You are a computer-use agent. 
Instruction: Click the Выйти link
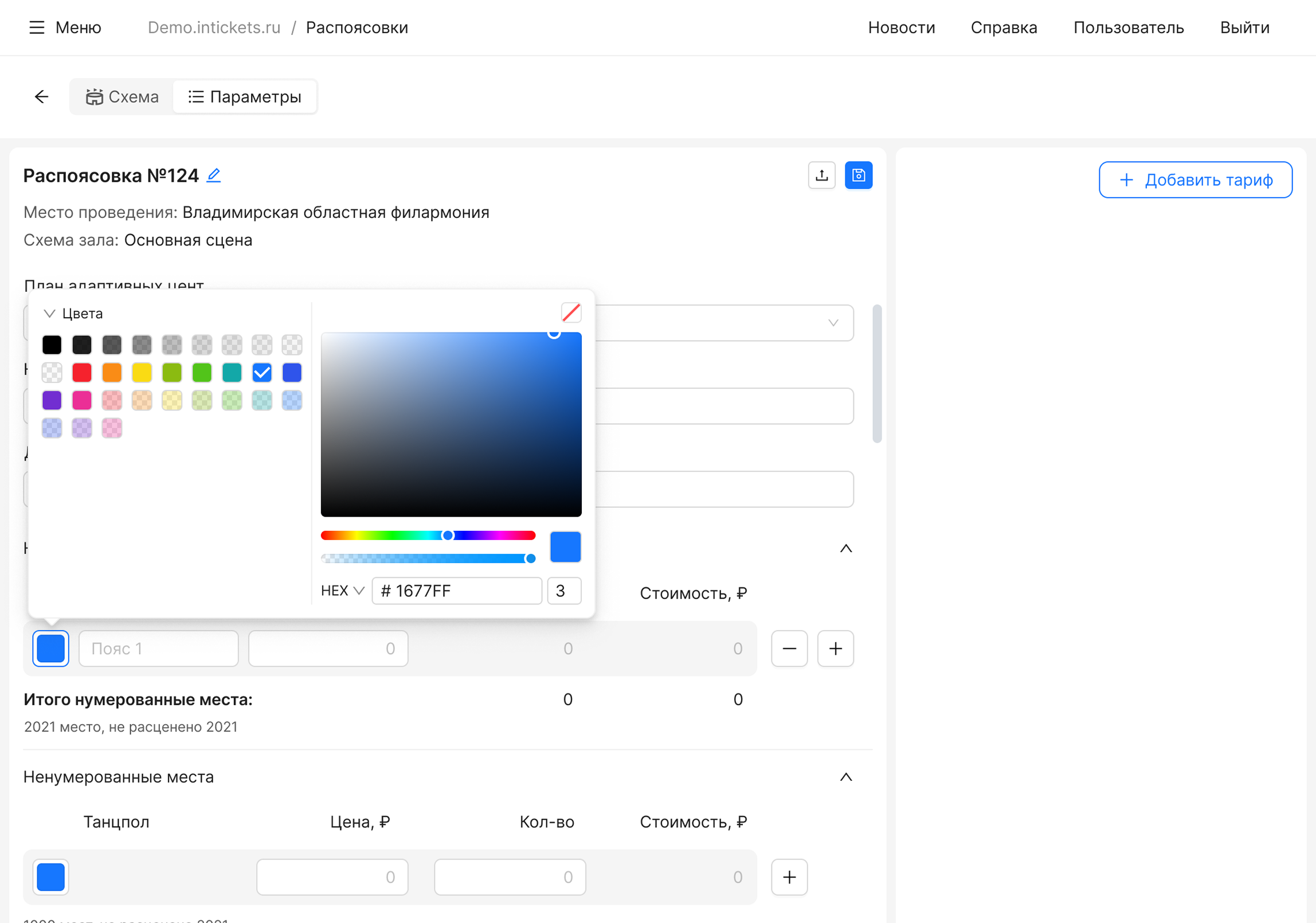[x=1244, y=28]
